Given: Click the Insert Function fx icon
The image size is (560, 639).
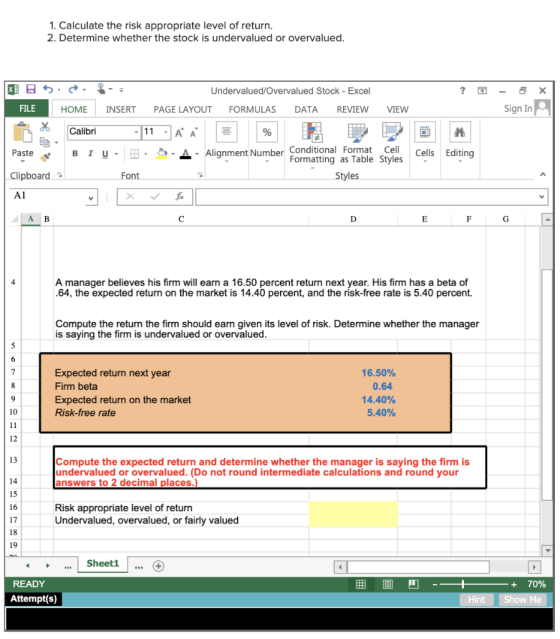Looking at the screenshot, I should [x=179, y=197].
